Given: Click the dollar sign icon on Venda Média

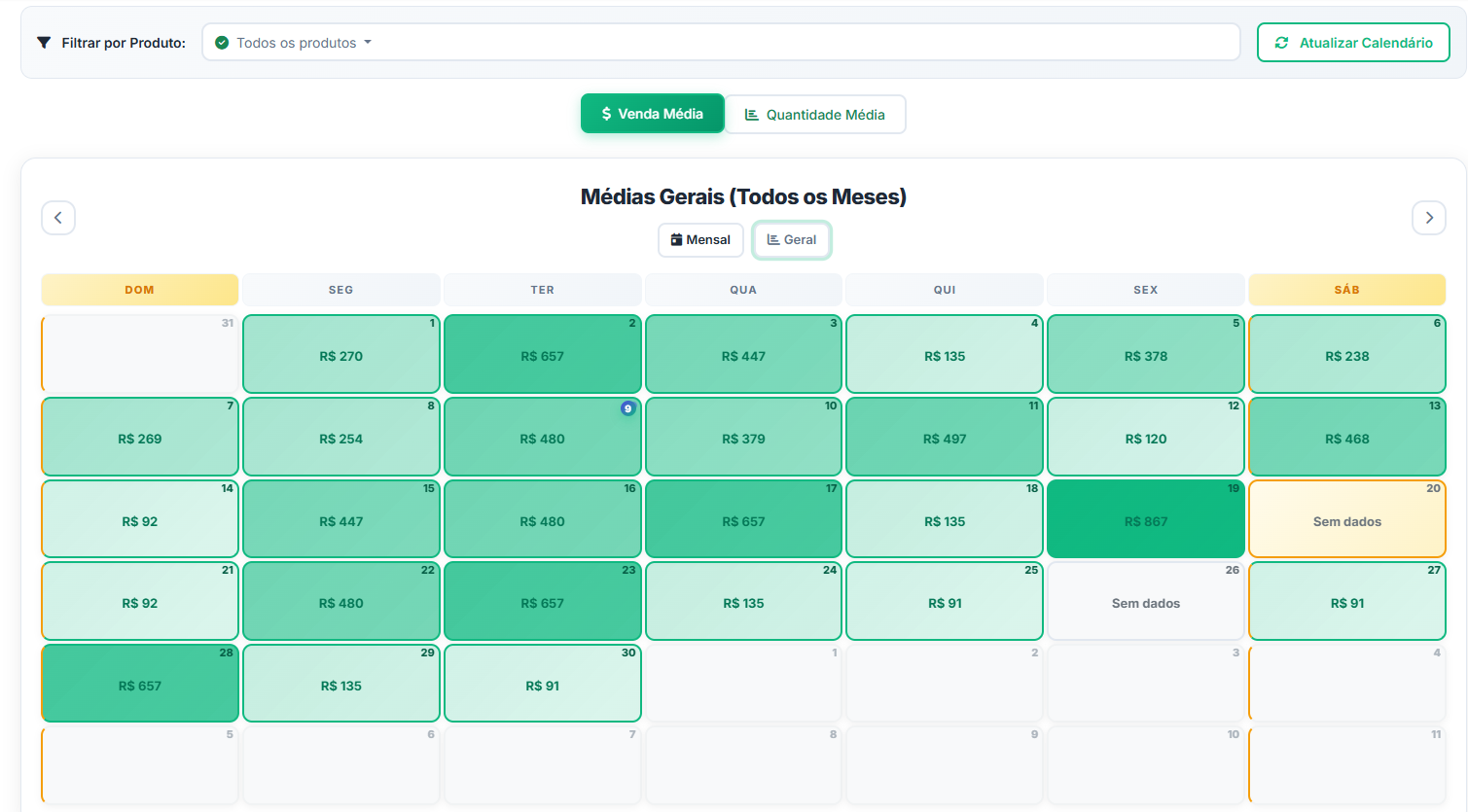Looking at the screenshot, I should point(606,114).
